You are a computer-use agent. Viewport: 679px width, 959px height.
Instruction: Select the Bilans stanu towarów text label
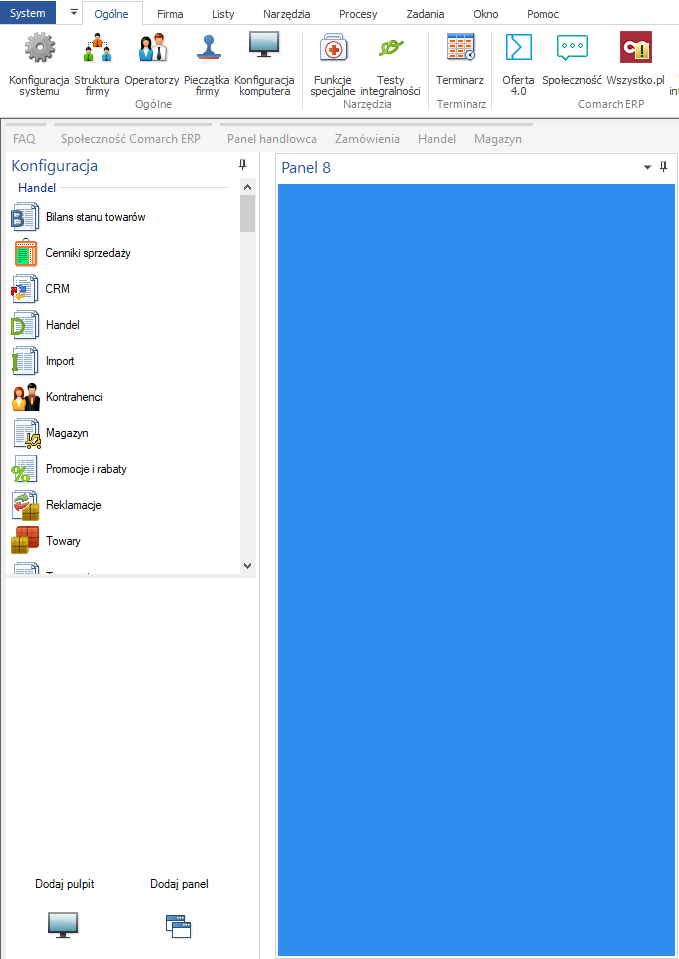(95, 217)
